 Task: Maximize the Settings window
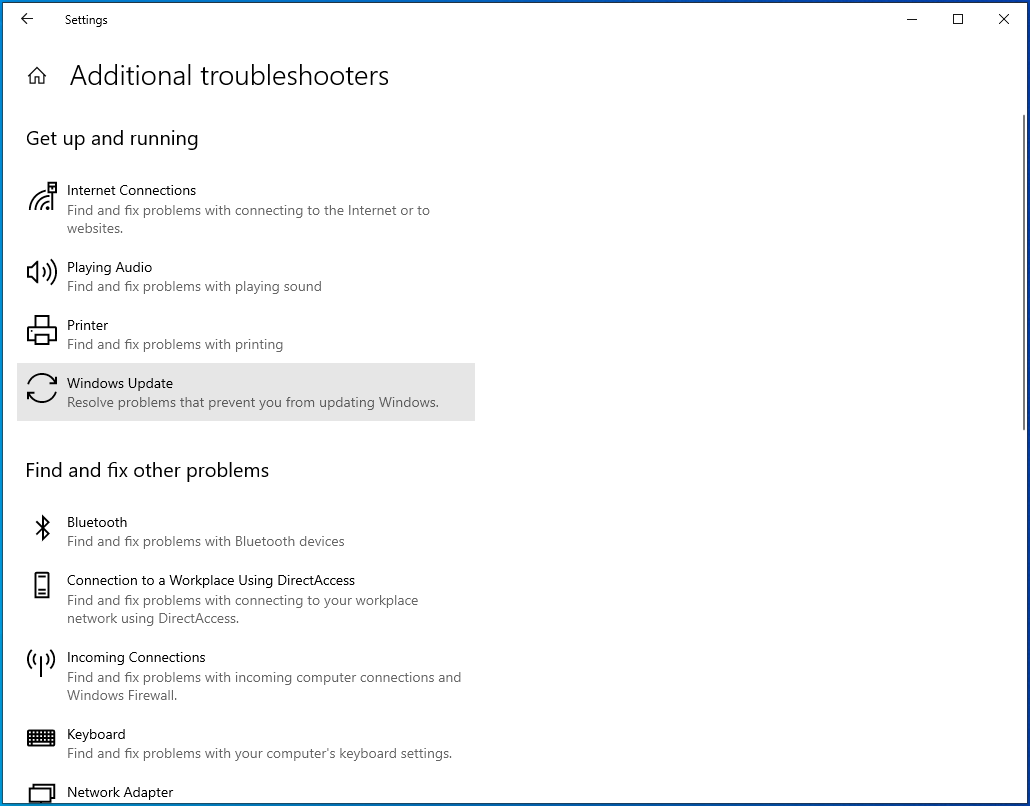pyautogui.click(x=958, y=19)
